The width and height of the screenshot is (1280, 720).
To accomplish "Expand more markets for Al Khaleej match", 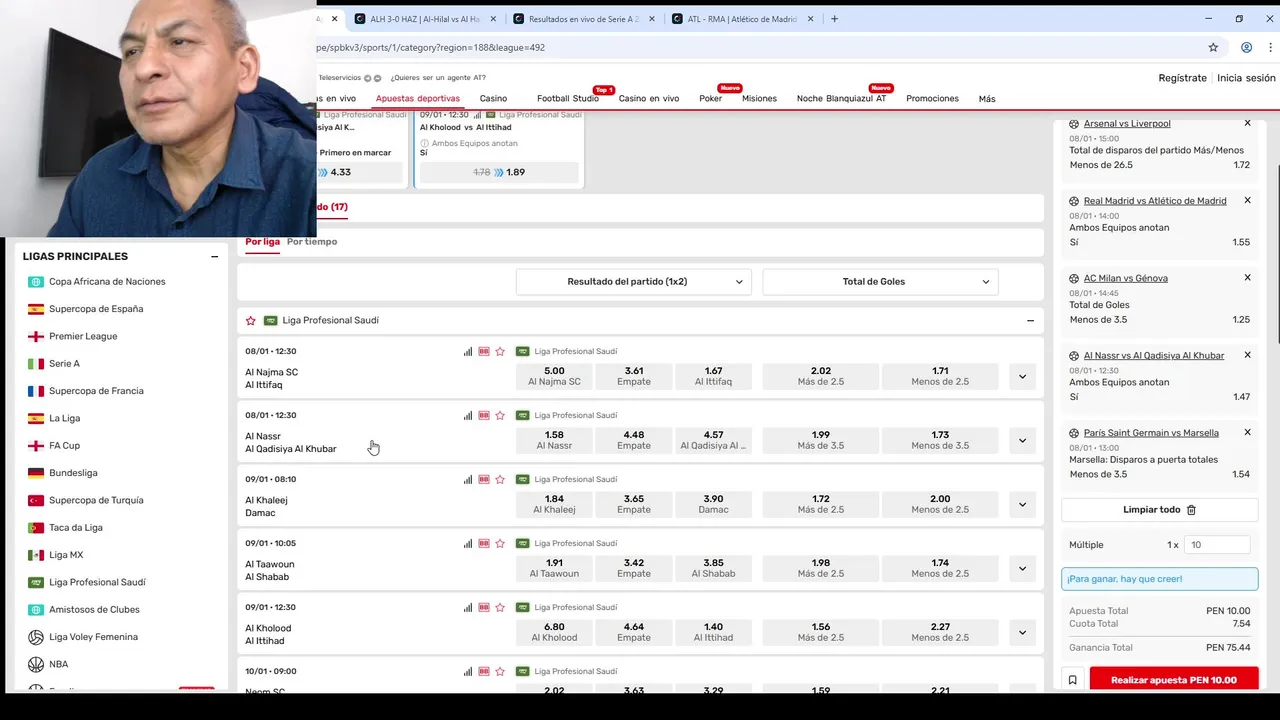I will click(x=1022, y=505).
